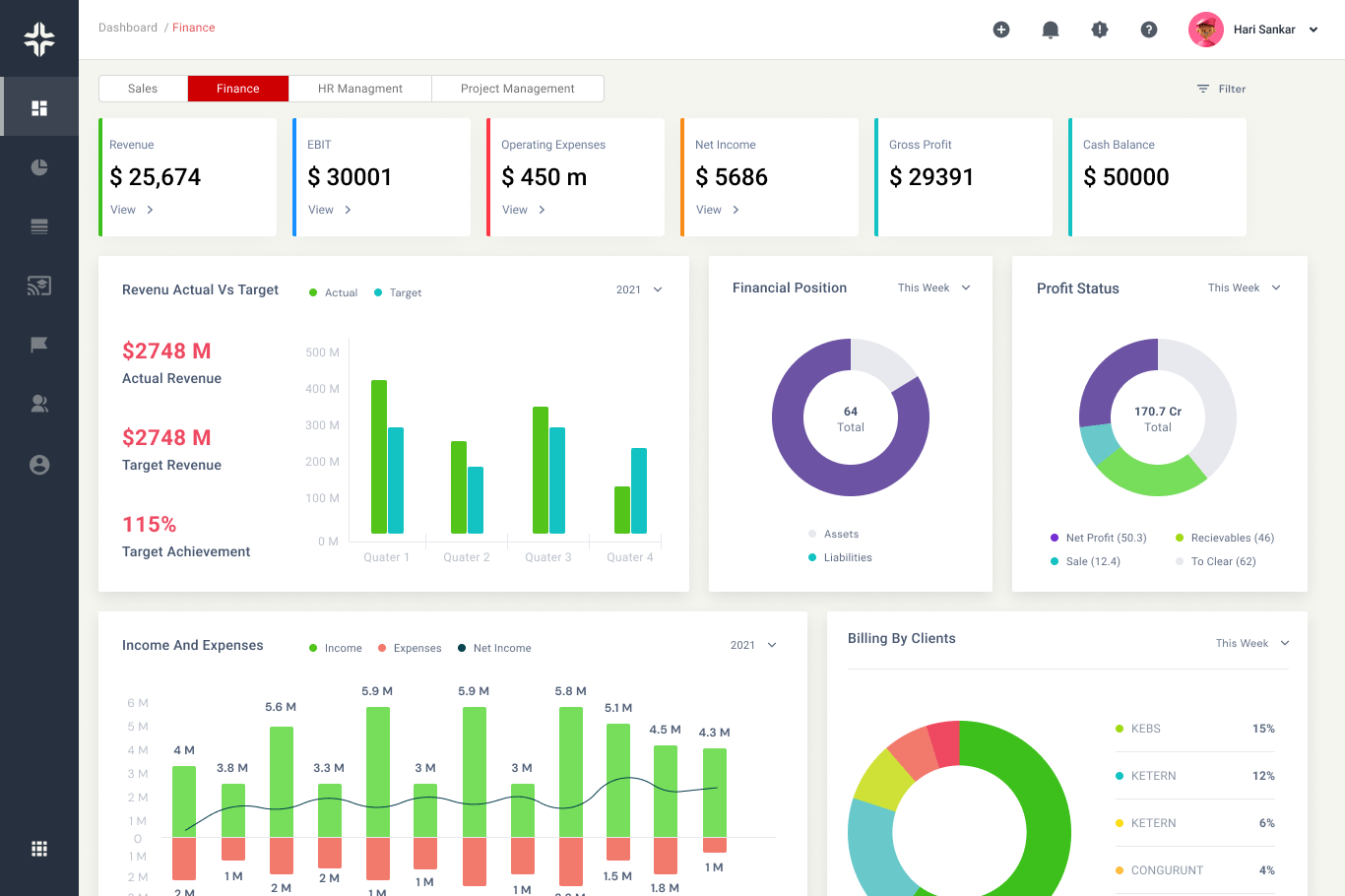Click the help question mark icon

tap(1149, 30)
